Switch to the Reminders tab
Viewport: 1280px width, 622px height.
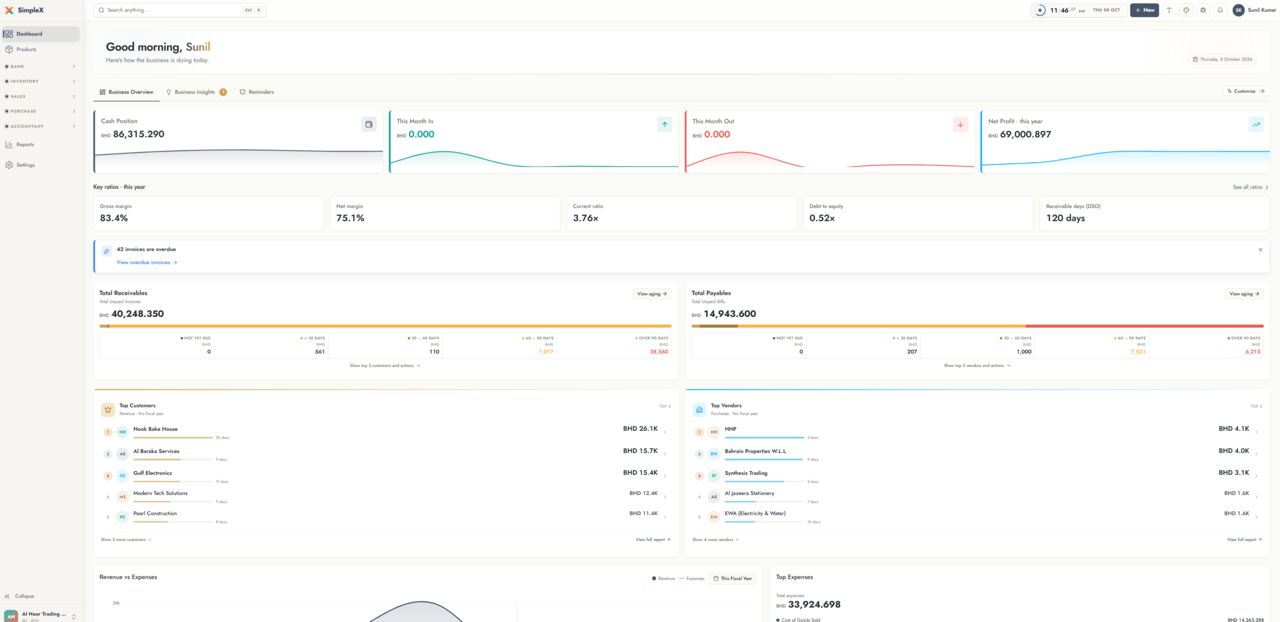click(x=257, y=92)
